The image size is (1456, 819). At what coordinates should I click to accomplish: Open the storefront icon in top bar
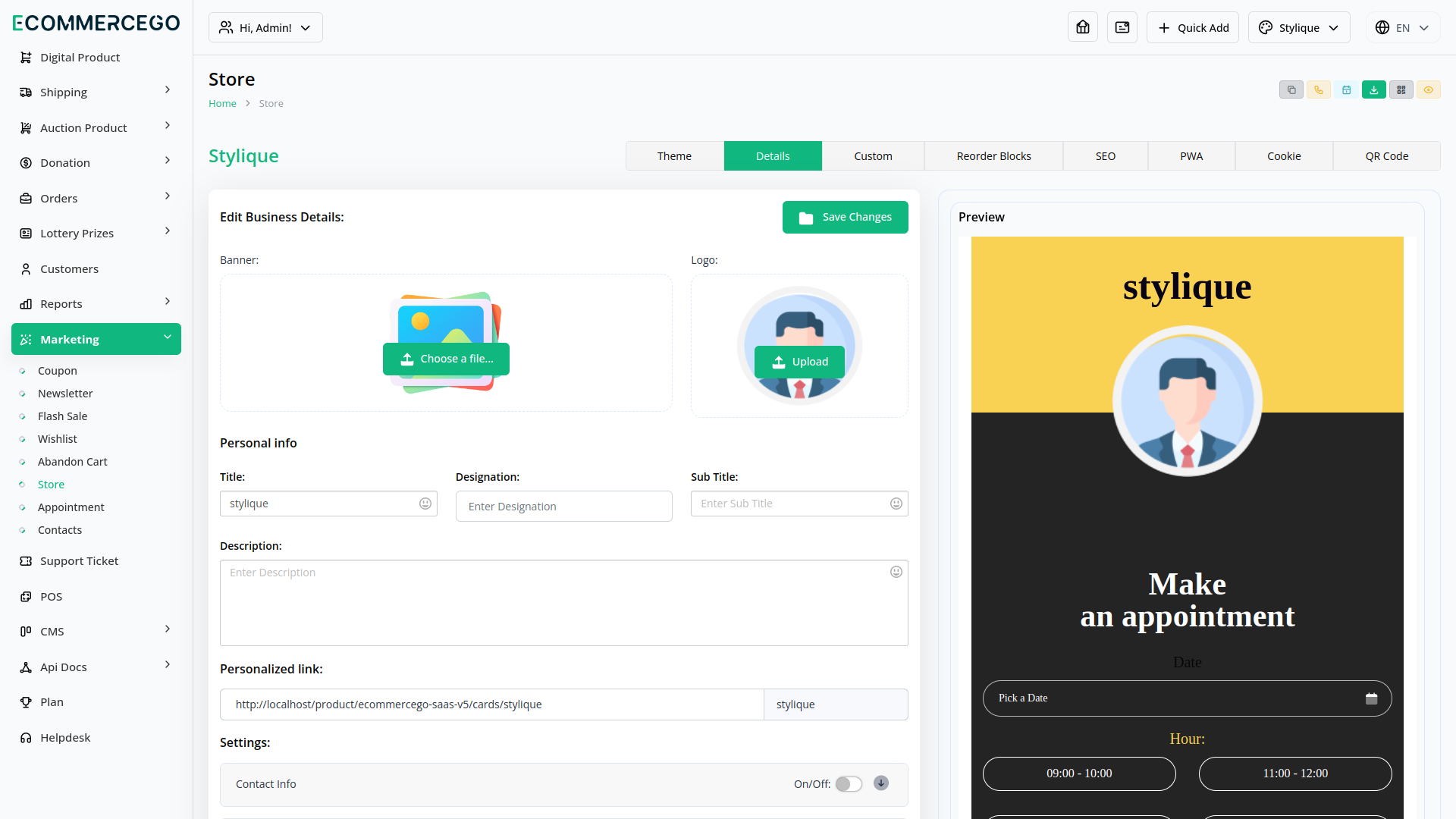tap(1083, 27)
